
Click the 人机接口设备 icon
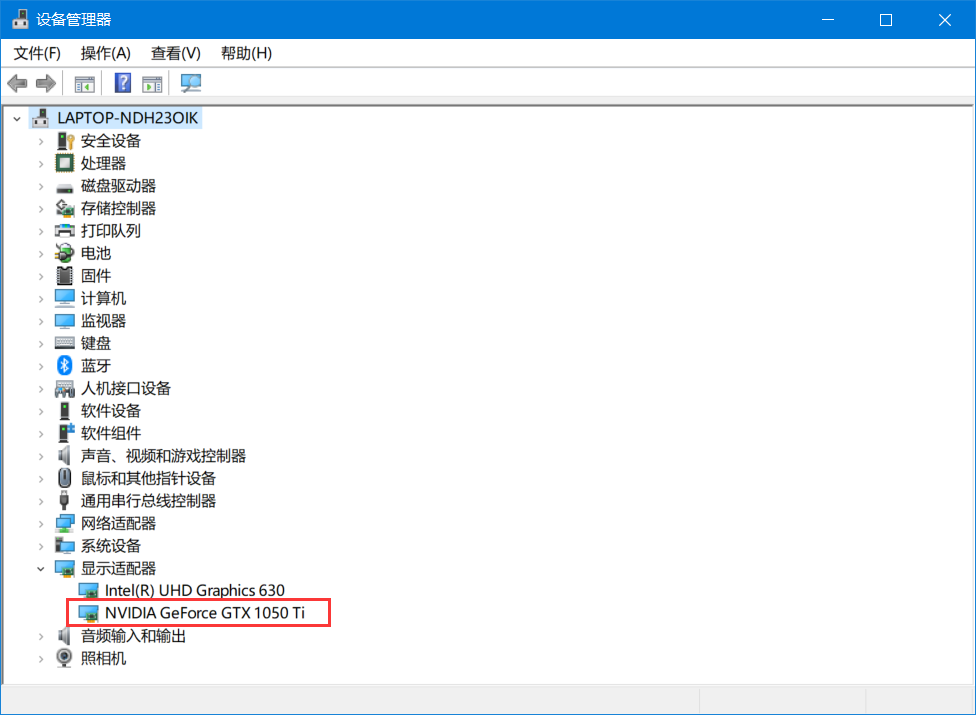coord(65,389)
